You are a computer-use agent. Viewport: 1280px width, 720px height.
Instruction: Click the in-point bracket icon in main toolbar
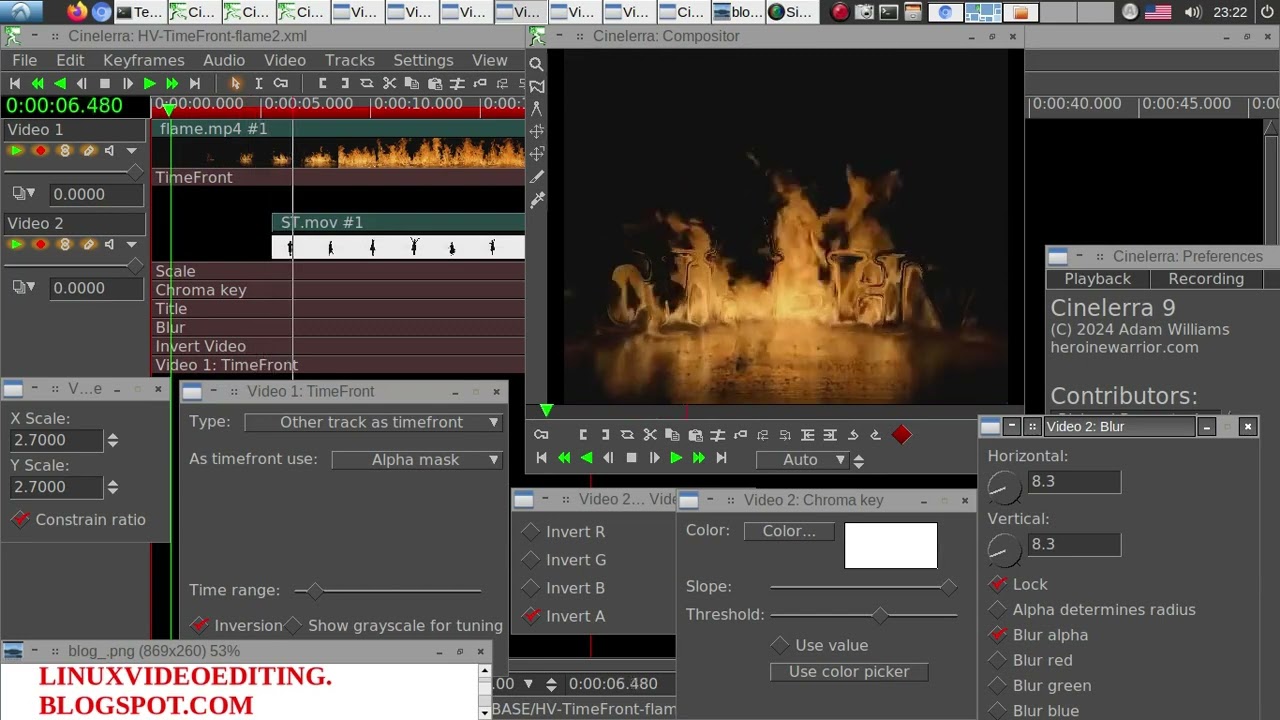point(322,84)
